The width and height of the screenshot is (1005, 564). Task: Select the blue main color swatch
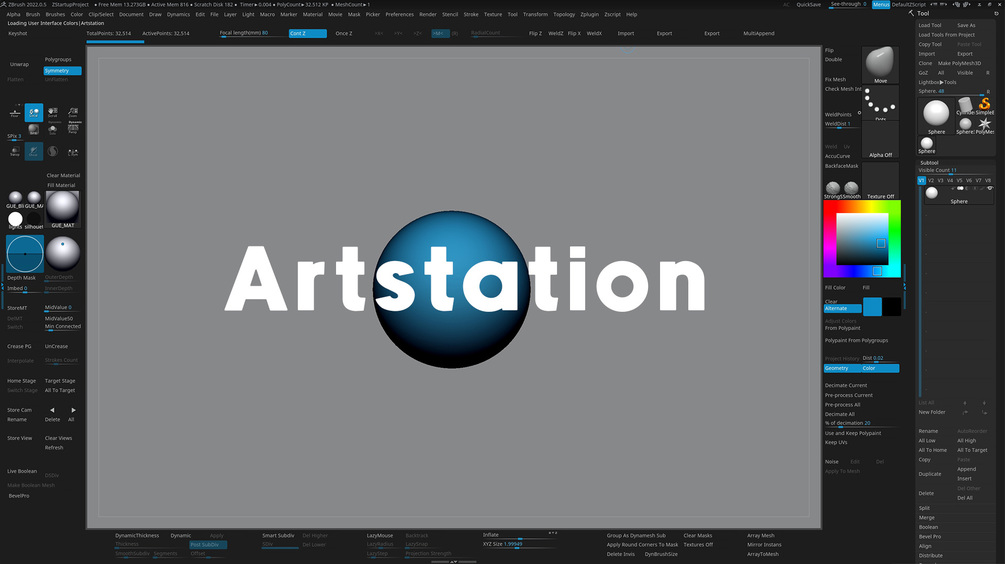pos(872,306)
